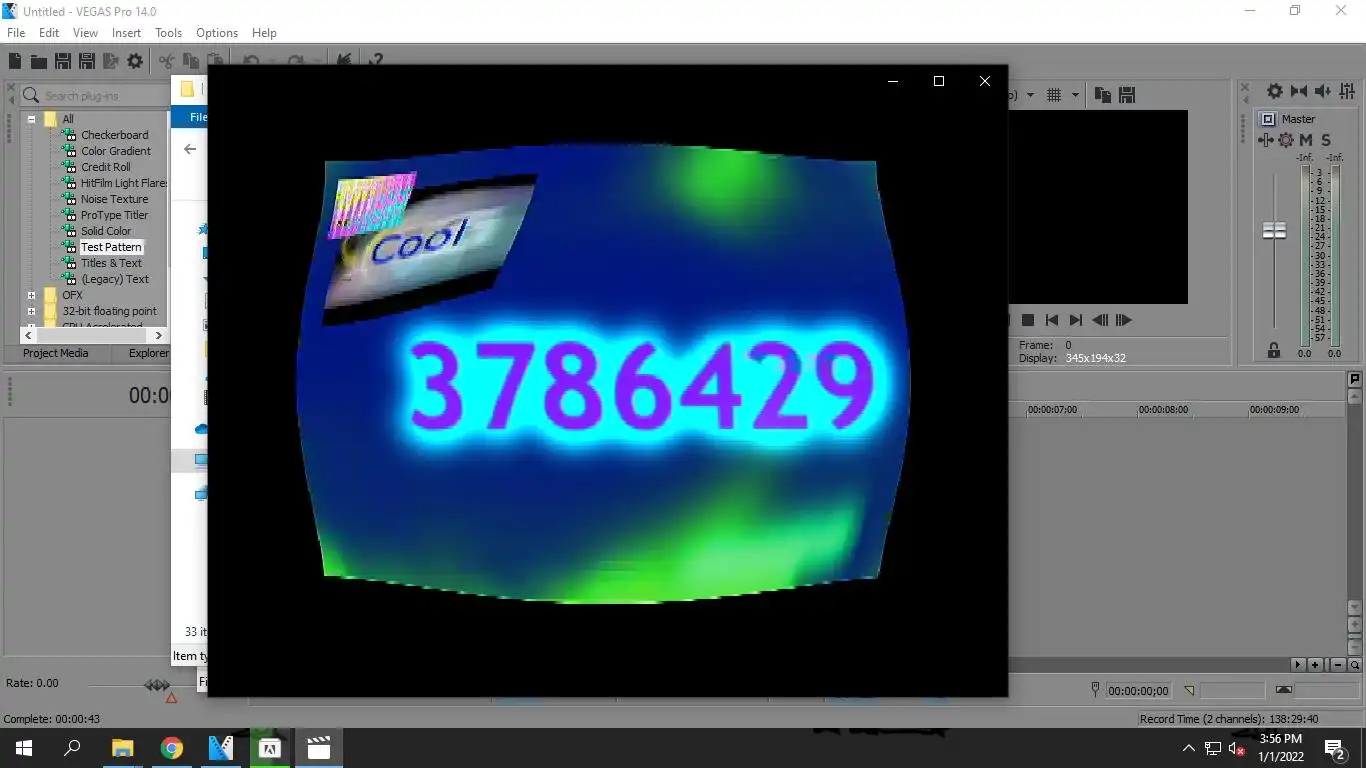The height and width of the screenshot is (768, 1366).
Task: Click the Downmix output icon in Master Bus
Action: (1299, 91)
